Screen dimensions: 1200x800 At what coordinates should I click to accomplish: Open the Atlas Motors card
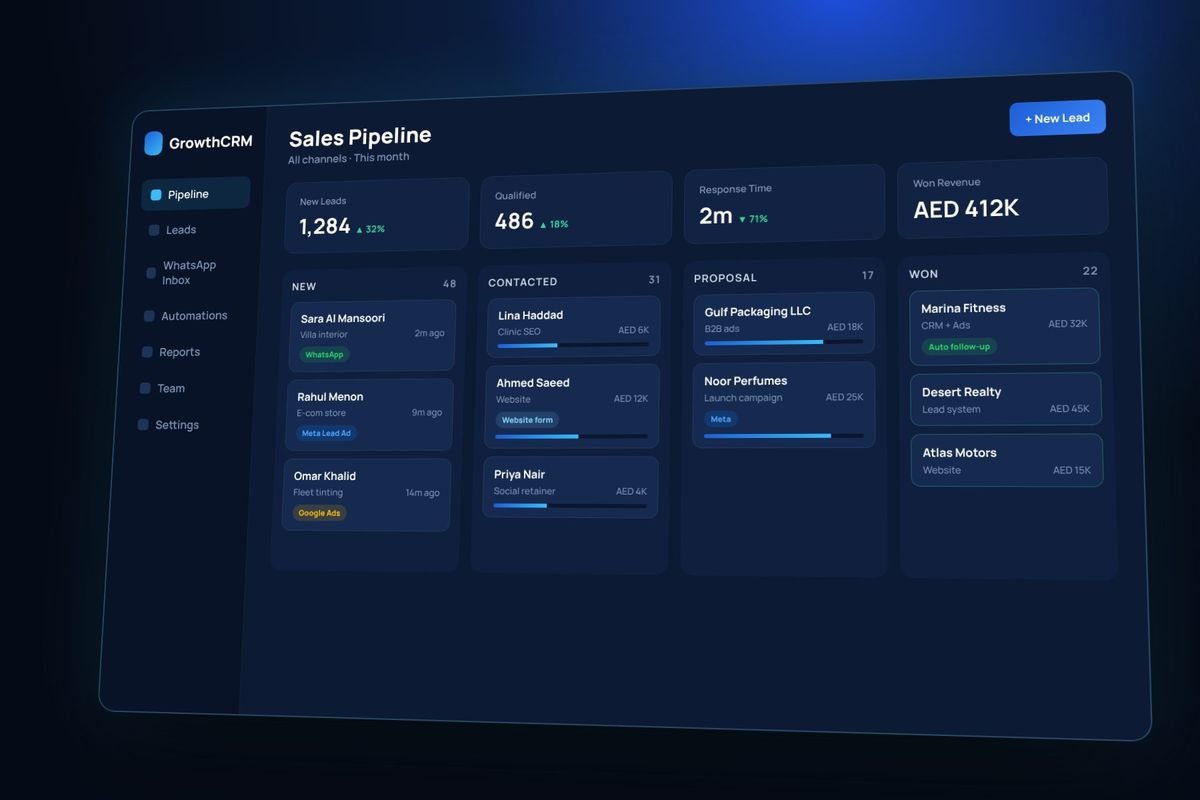pyautogui.click(x=1006, y=460)
